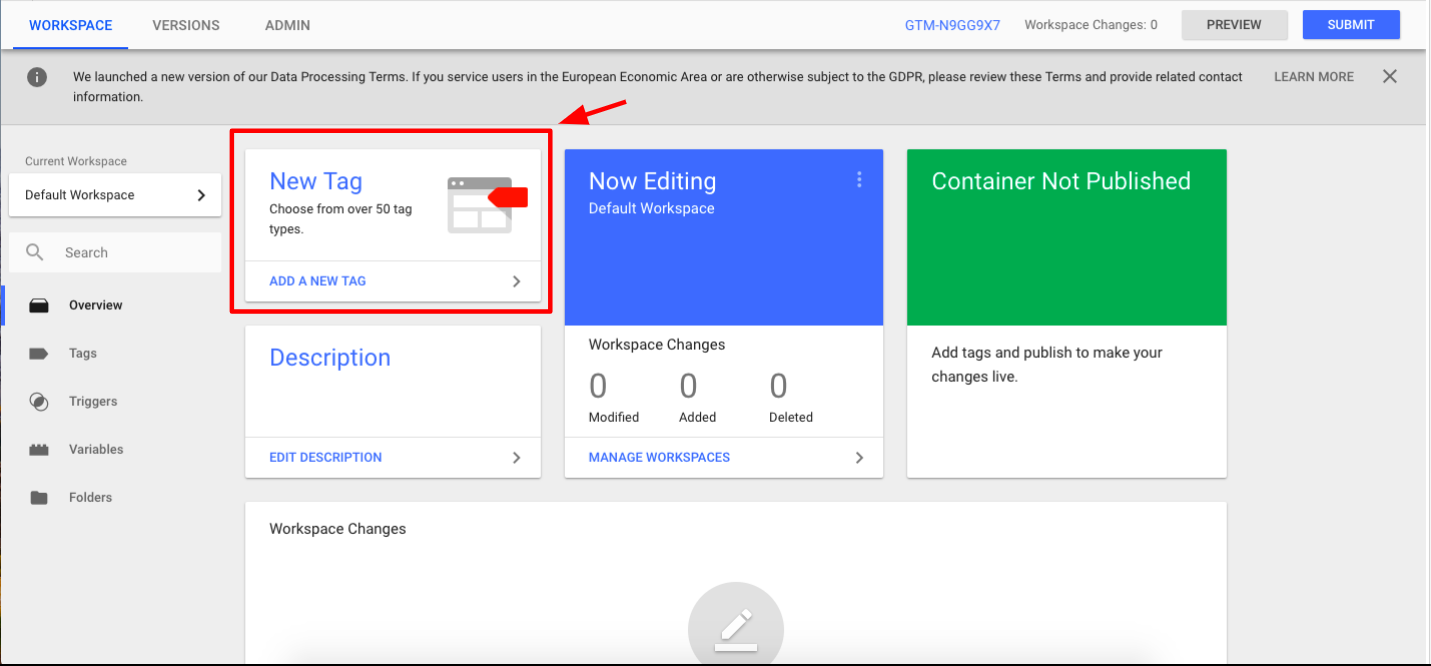Go to Folders section

point(90,498)
